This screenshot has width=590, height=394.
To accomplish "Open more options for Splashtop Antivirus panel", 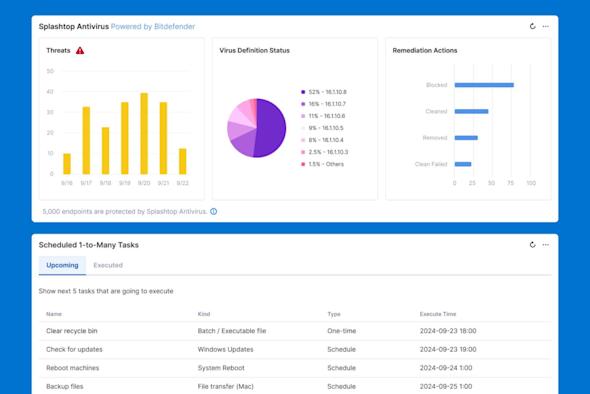I will tap(546, 26).
